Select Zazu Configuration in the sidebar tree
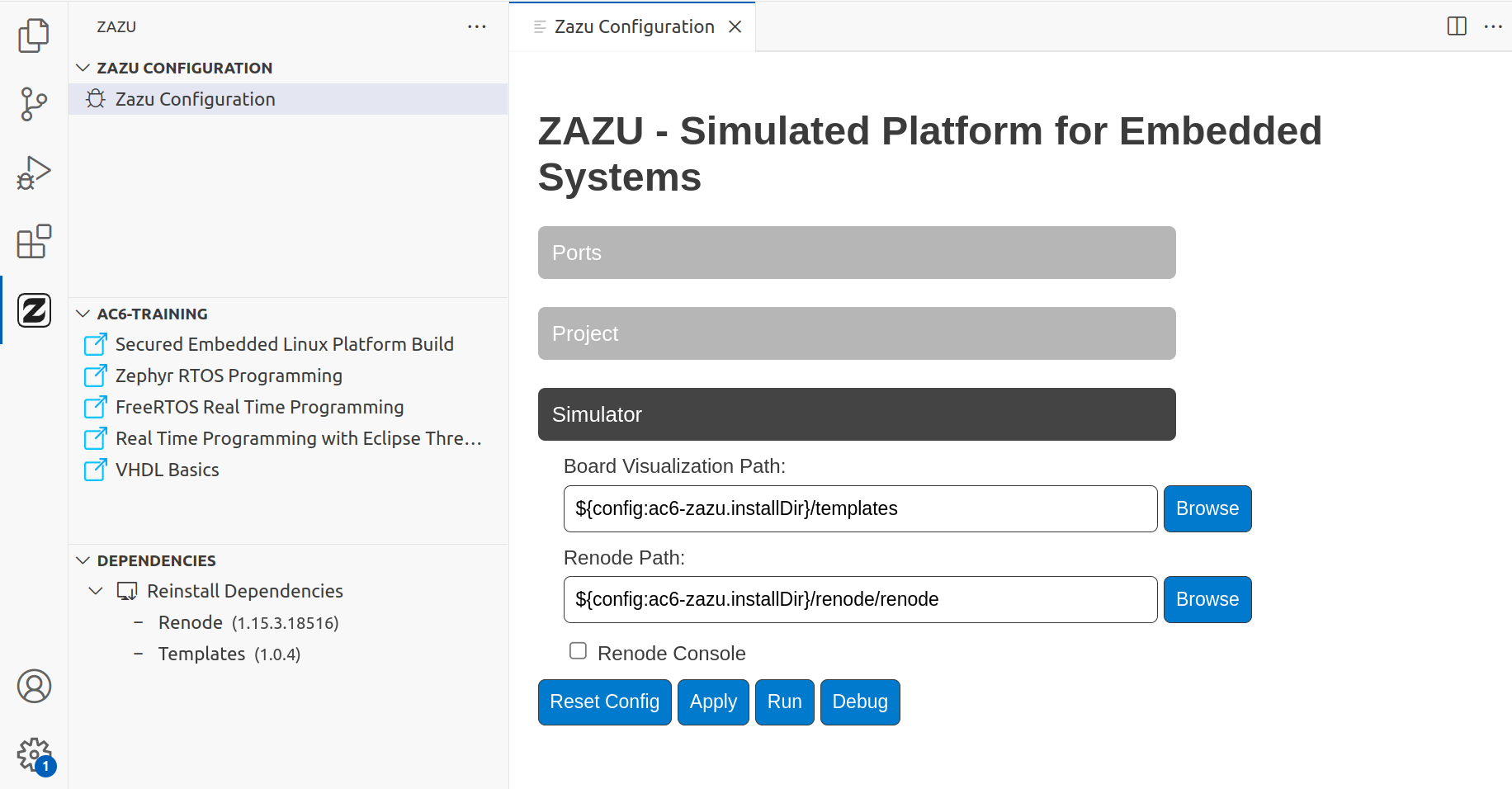 (288, 99)
